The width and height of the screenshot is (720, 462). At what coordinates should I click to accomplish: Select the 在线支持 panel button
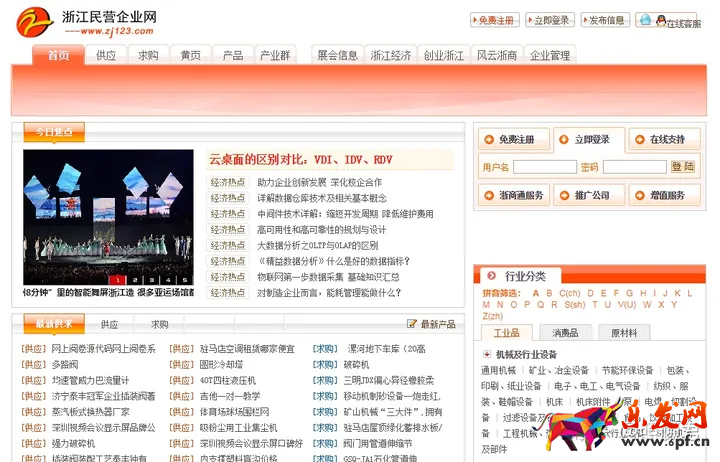click(x=664, y=139)
